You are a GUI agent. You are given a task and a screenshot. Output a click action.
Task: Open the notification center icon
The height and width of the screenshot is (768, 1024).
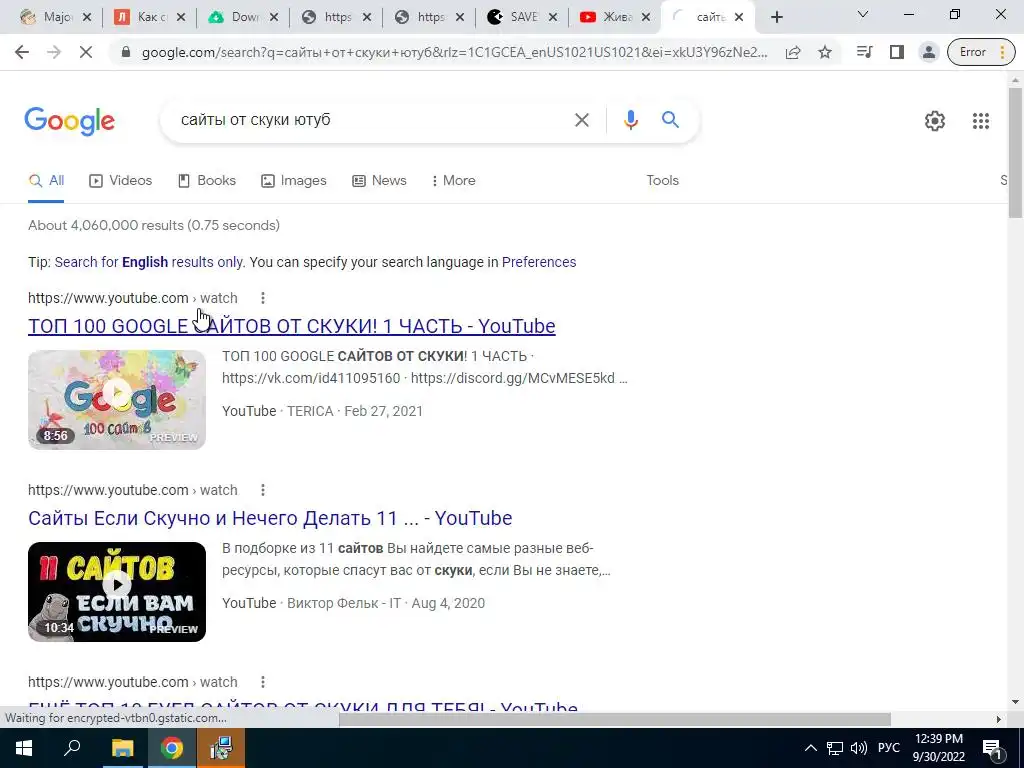pyautogui.click(x=992, y=748)
